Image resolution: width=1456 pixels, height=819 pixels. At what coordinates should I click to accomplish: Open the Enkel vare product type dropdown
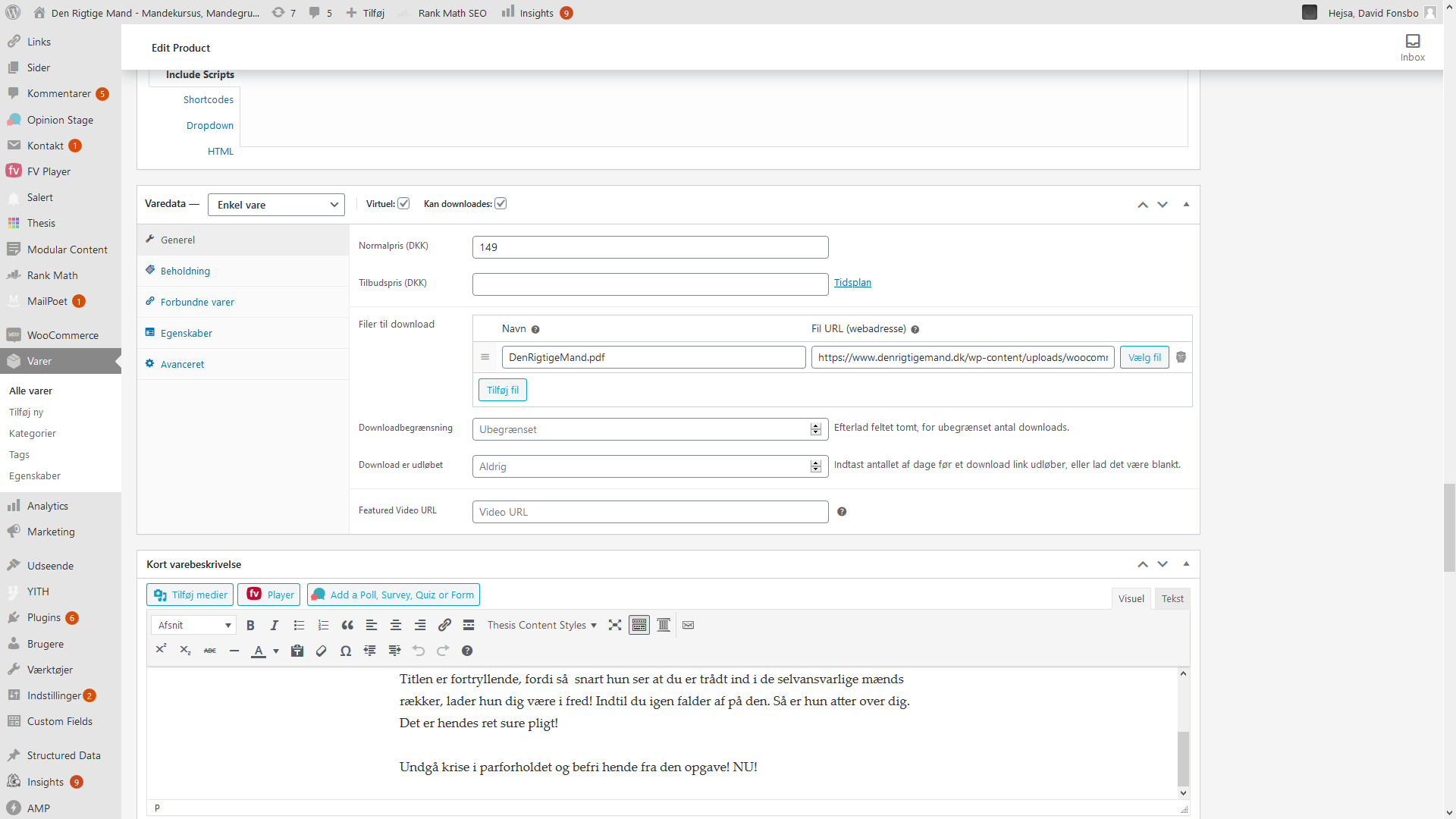click(276, 205)
